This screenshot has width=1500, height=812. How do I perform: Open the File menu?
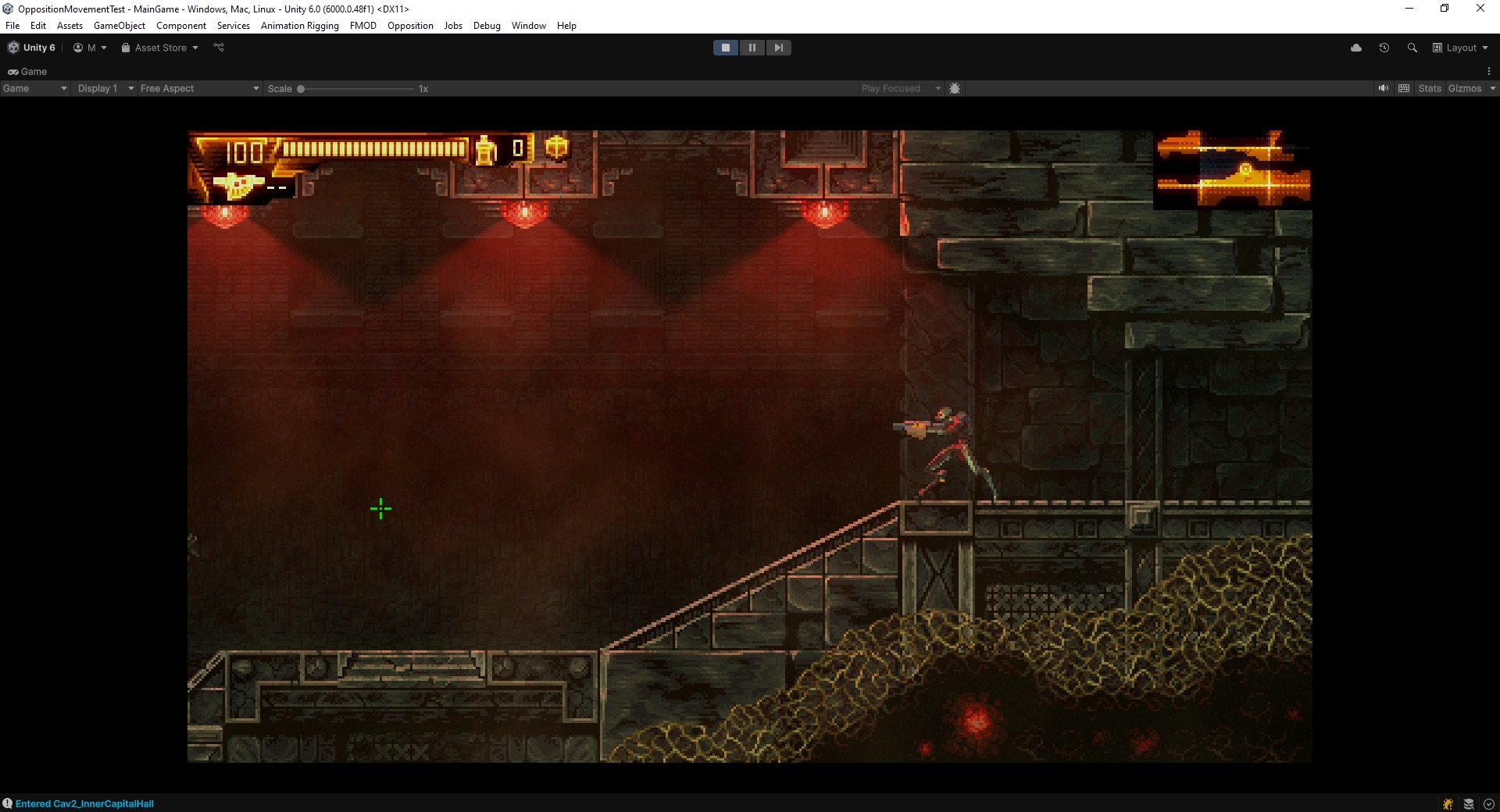coord(12,26)
